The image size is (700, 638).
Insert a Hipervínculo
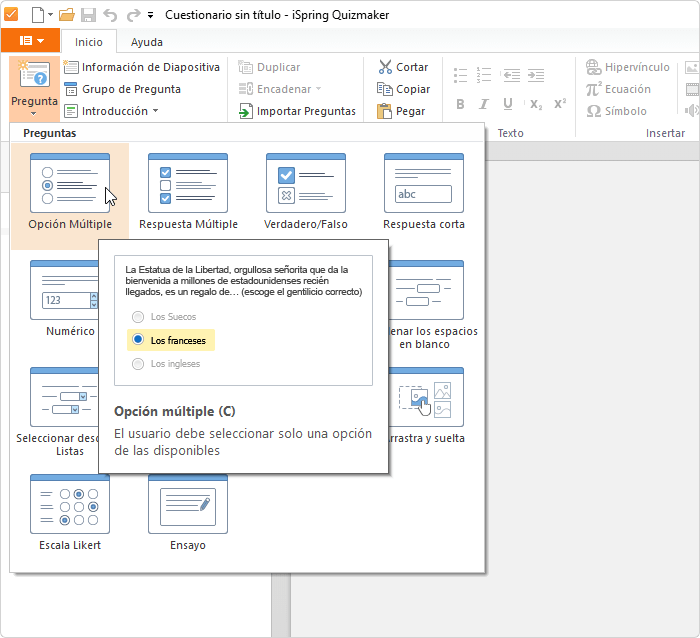628,67
